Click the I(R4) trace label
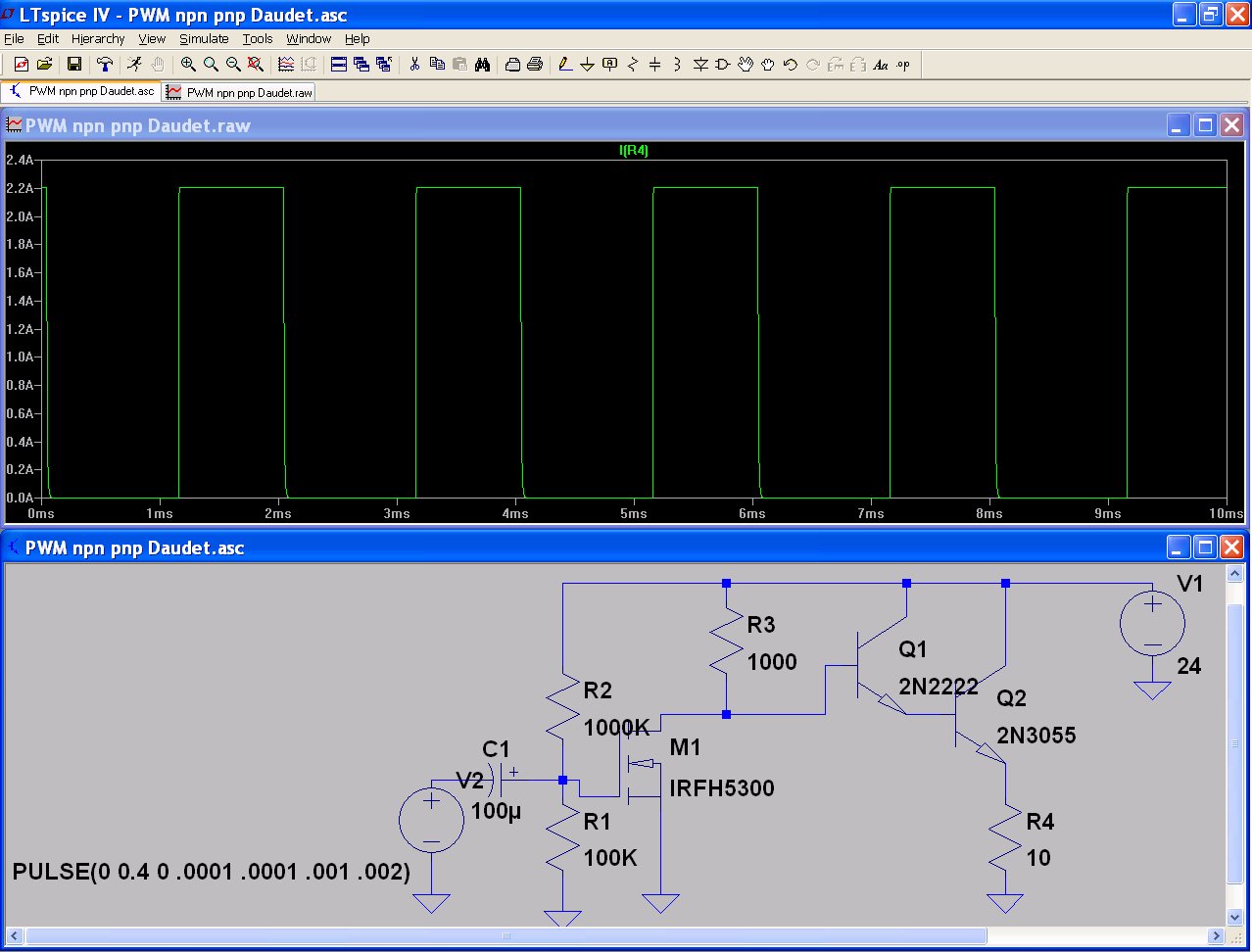1252x952 pixels. pos(634,151)
